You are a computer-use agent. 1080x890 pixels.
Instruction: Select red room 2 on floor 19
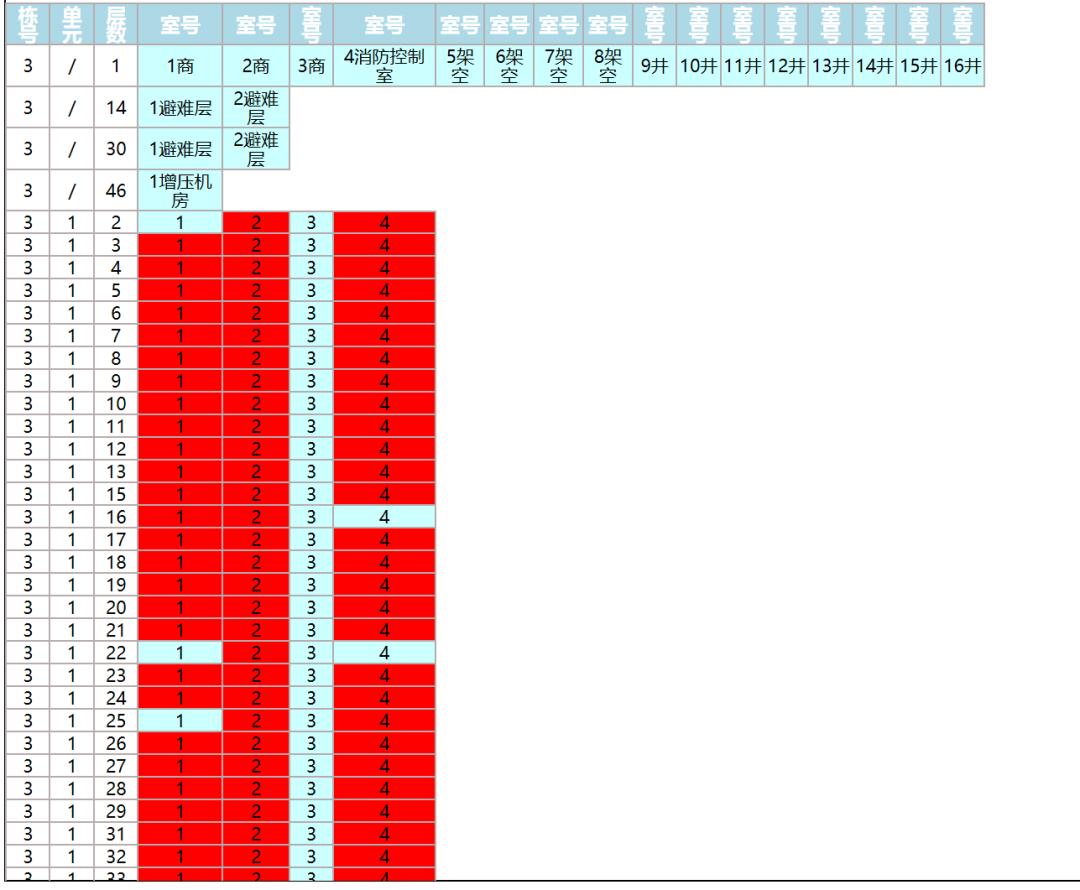tap(256, 585)
